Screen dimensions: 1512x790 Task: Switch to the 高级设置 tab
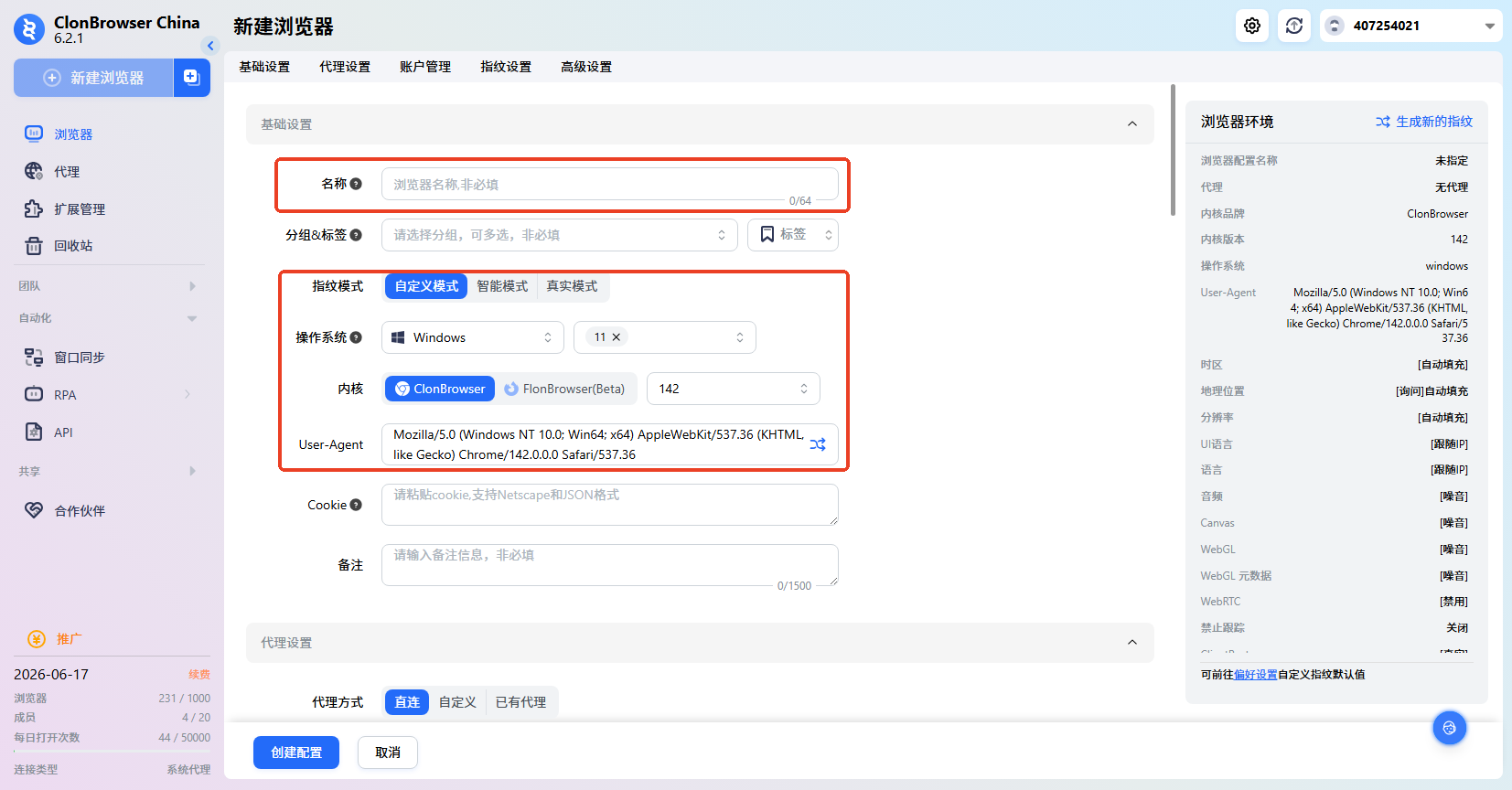pos(586,67)
